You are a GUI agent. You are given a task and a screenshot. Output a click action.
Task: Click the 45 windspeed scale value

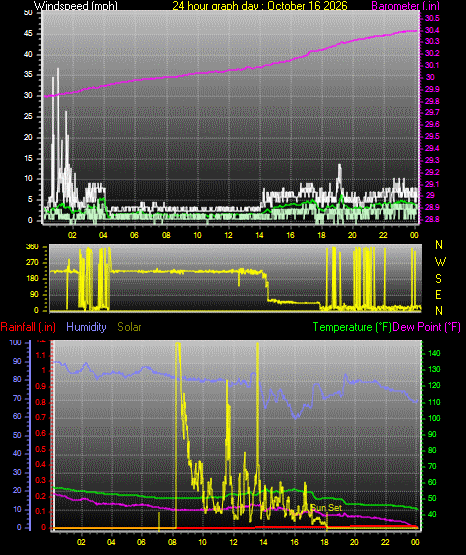click(28, 34)
